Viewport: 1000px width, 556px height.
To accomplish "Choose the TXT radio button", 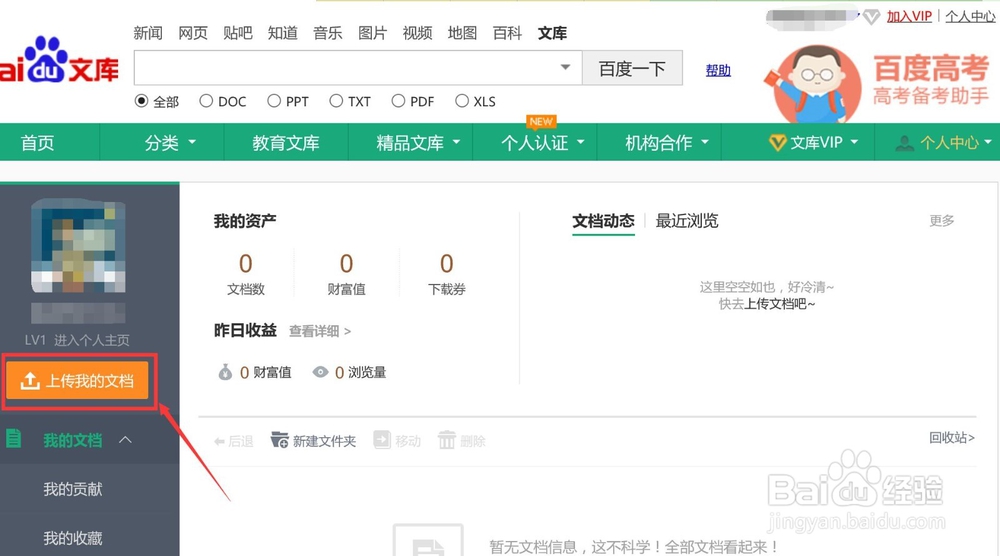I will pos(336,101).
